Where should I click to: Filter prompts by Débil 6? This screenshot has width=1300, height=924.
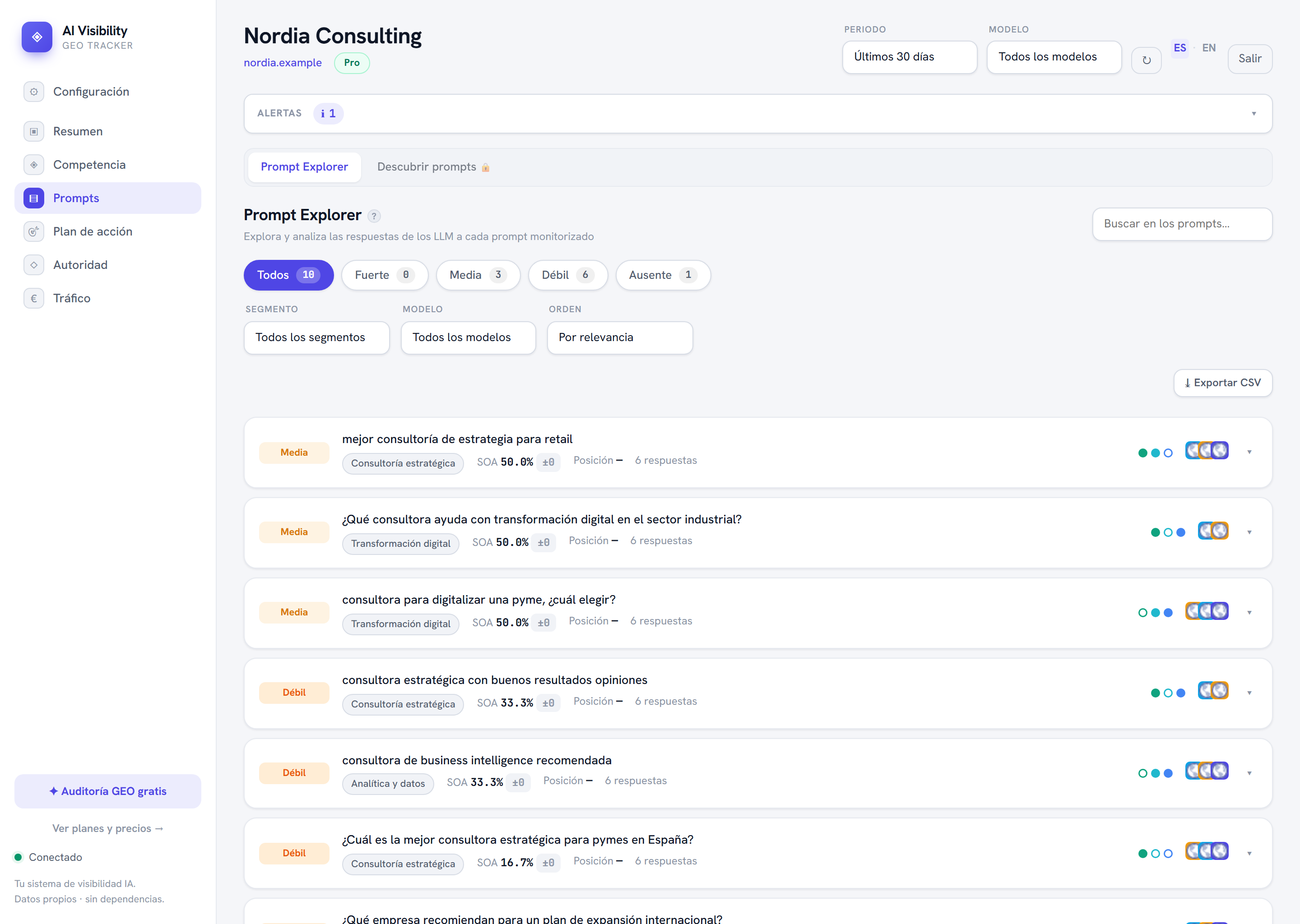coord(568,275)
